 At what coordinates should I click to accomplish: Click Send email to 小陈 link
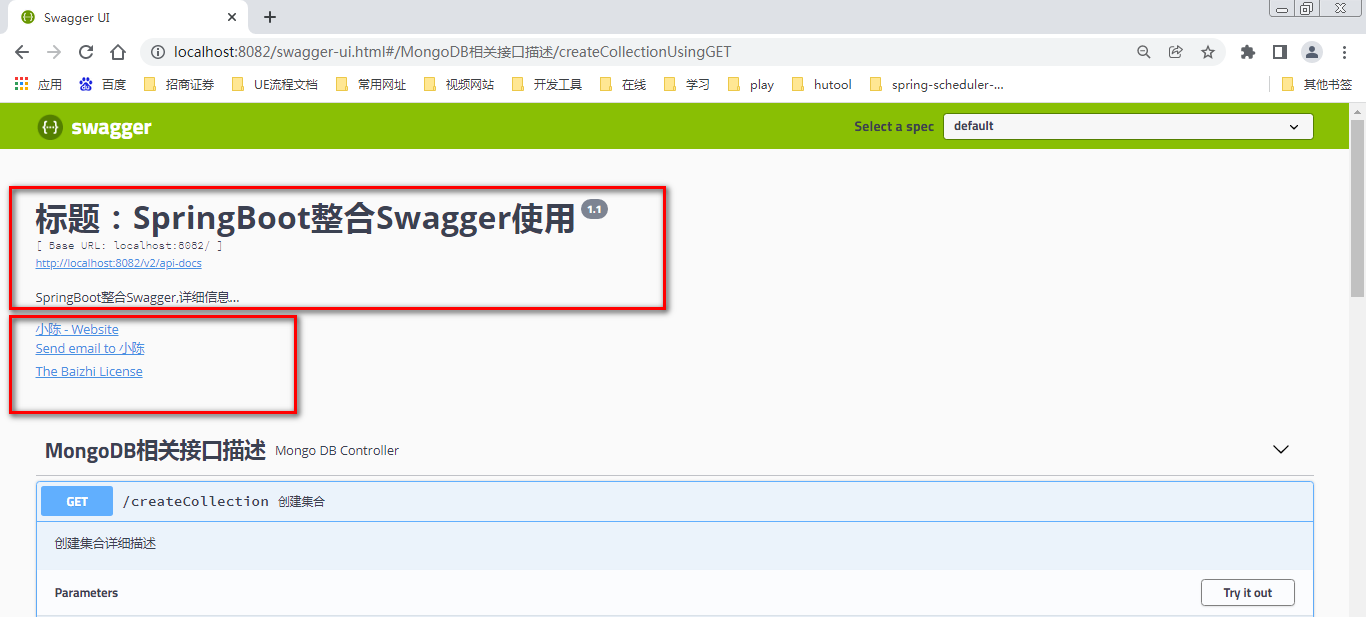[90, 348]
